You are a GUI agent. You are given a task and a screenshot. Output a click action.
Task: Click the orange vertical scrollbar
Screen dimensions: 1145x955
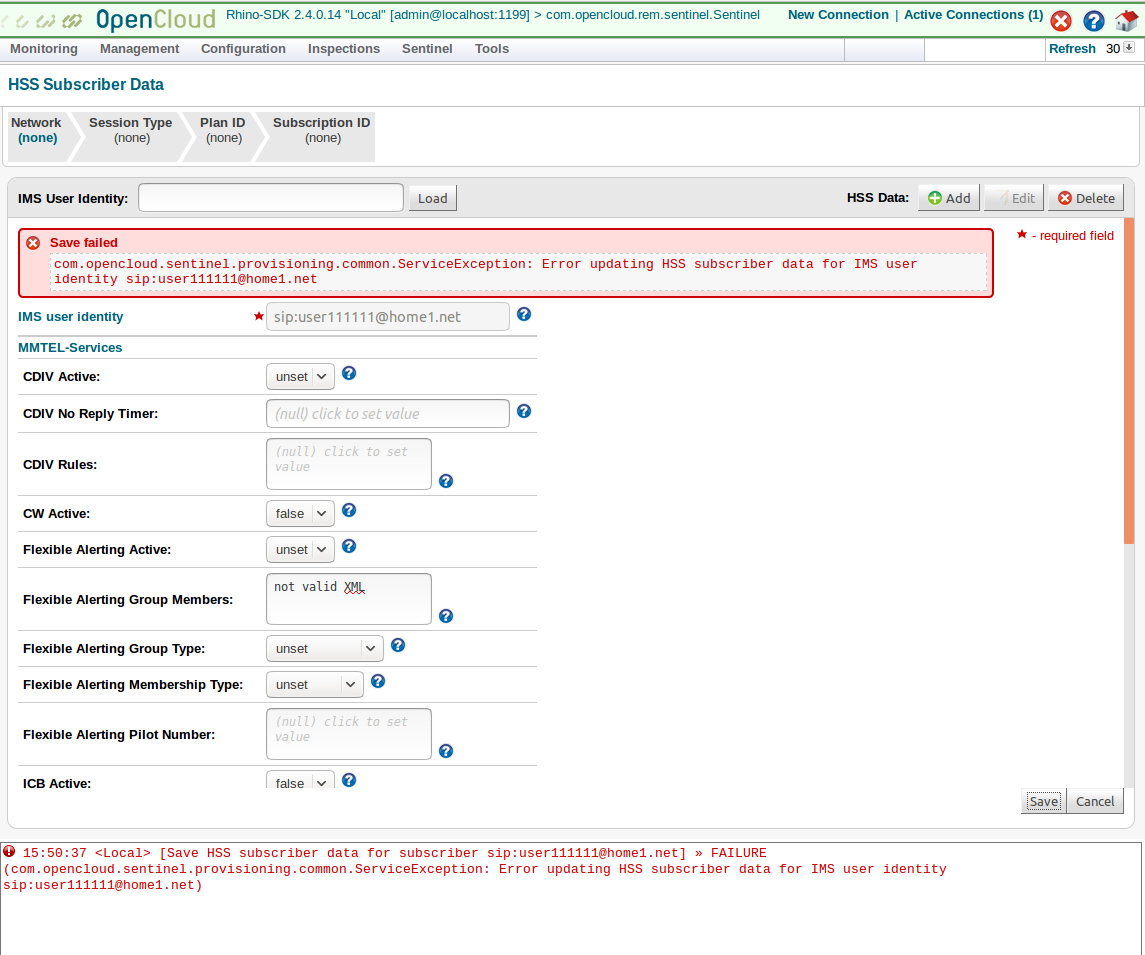point(1129,380)
